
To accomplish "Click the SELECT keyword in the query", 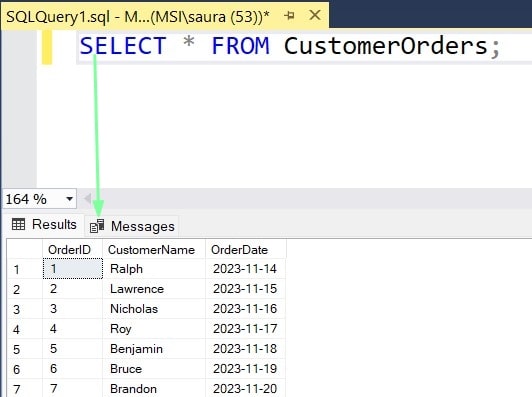I will [123, 46].
